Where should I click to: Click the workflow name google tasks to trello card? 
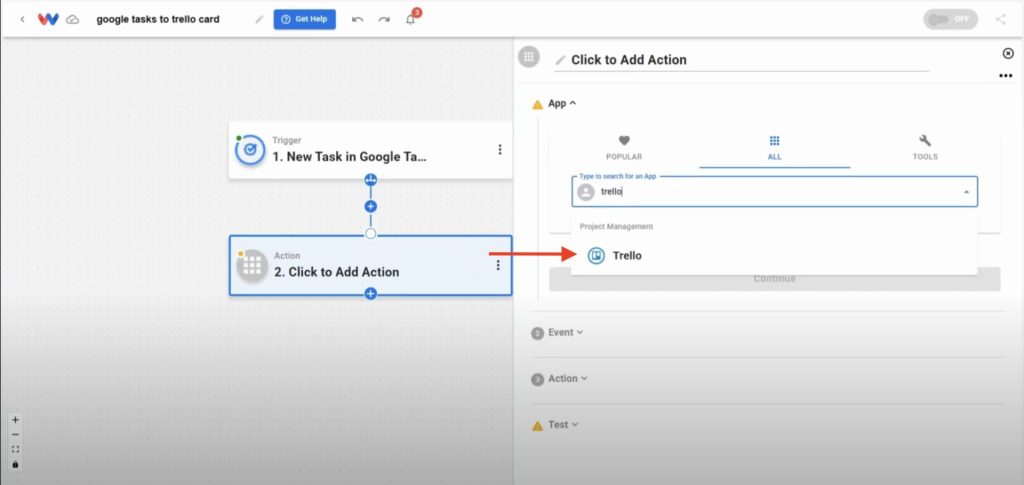pos(158,20)
